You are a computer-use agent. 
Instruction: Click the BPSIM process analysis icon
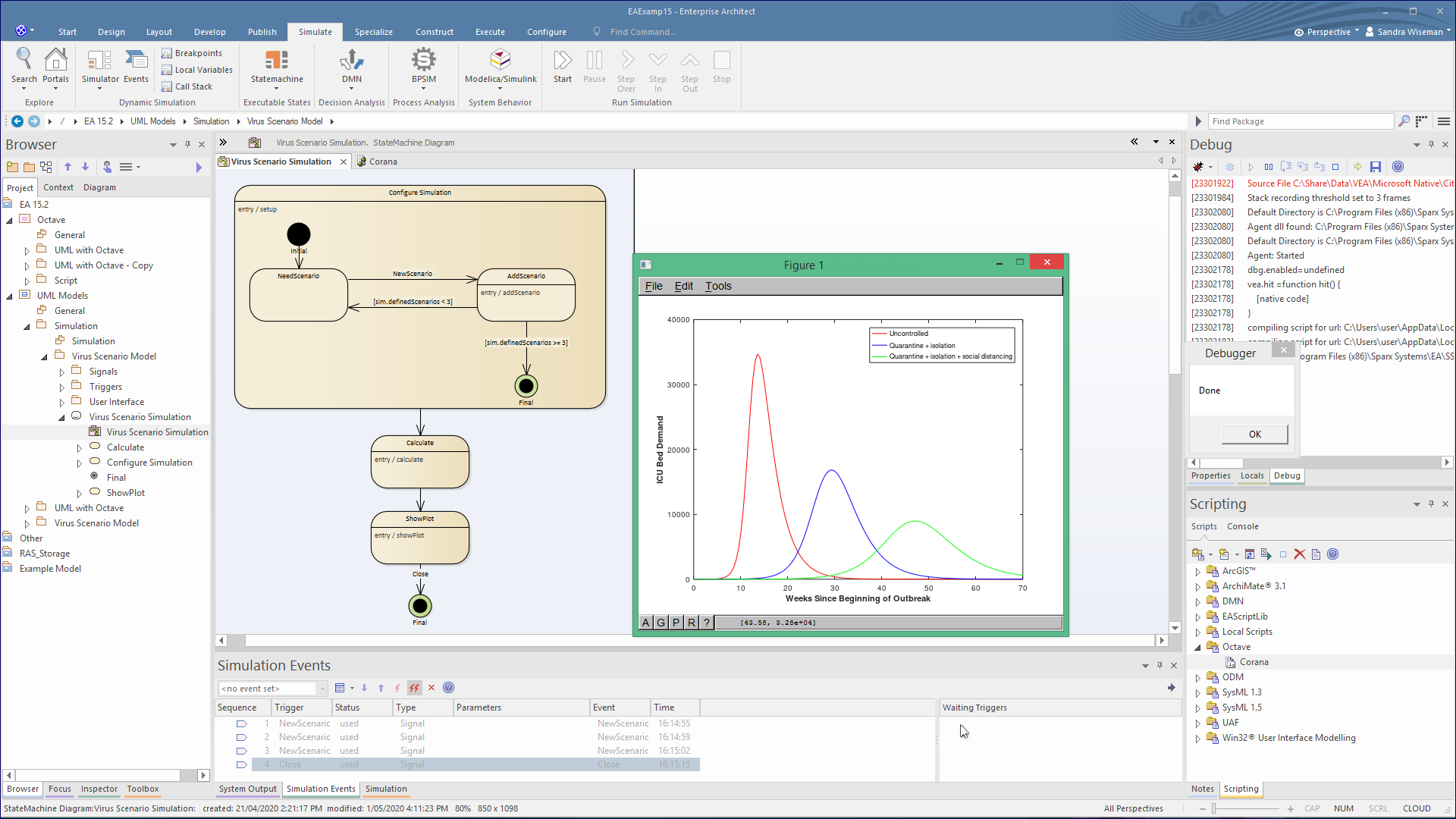[x=423, y=61]
